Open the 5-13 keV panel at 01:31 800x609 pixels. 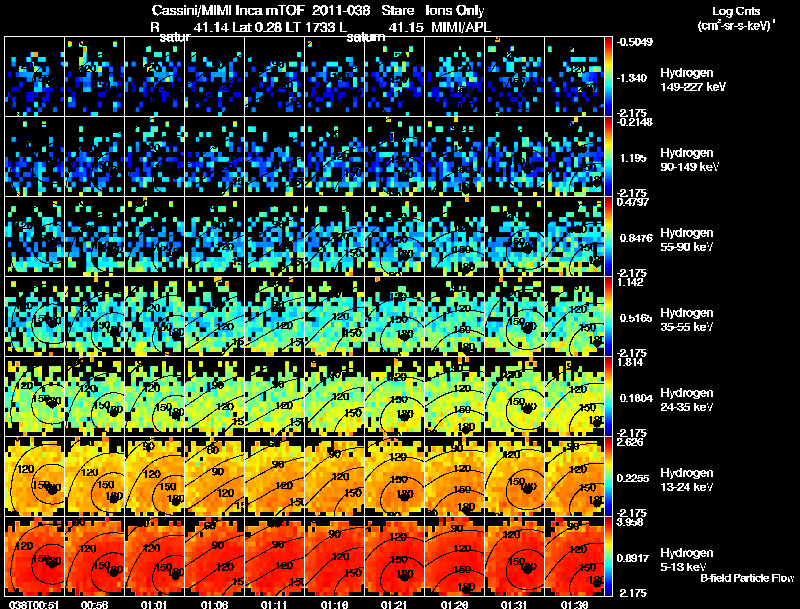[x=514, y=557]
